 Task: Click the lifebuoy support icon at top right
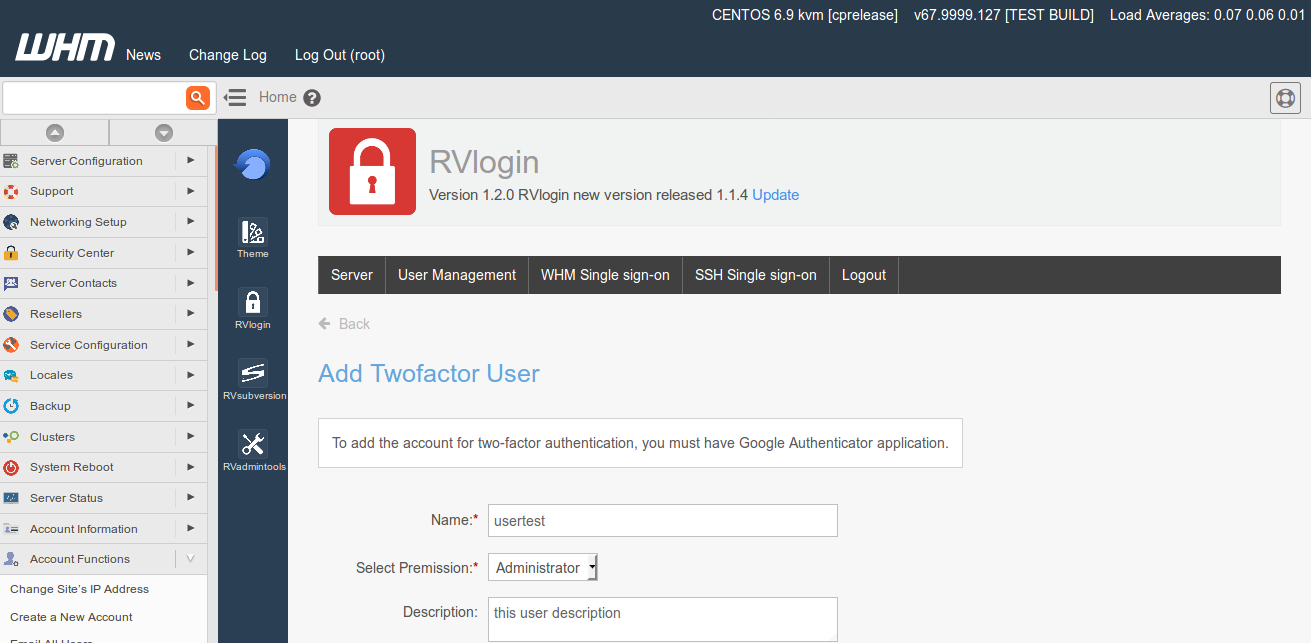1285,98
